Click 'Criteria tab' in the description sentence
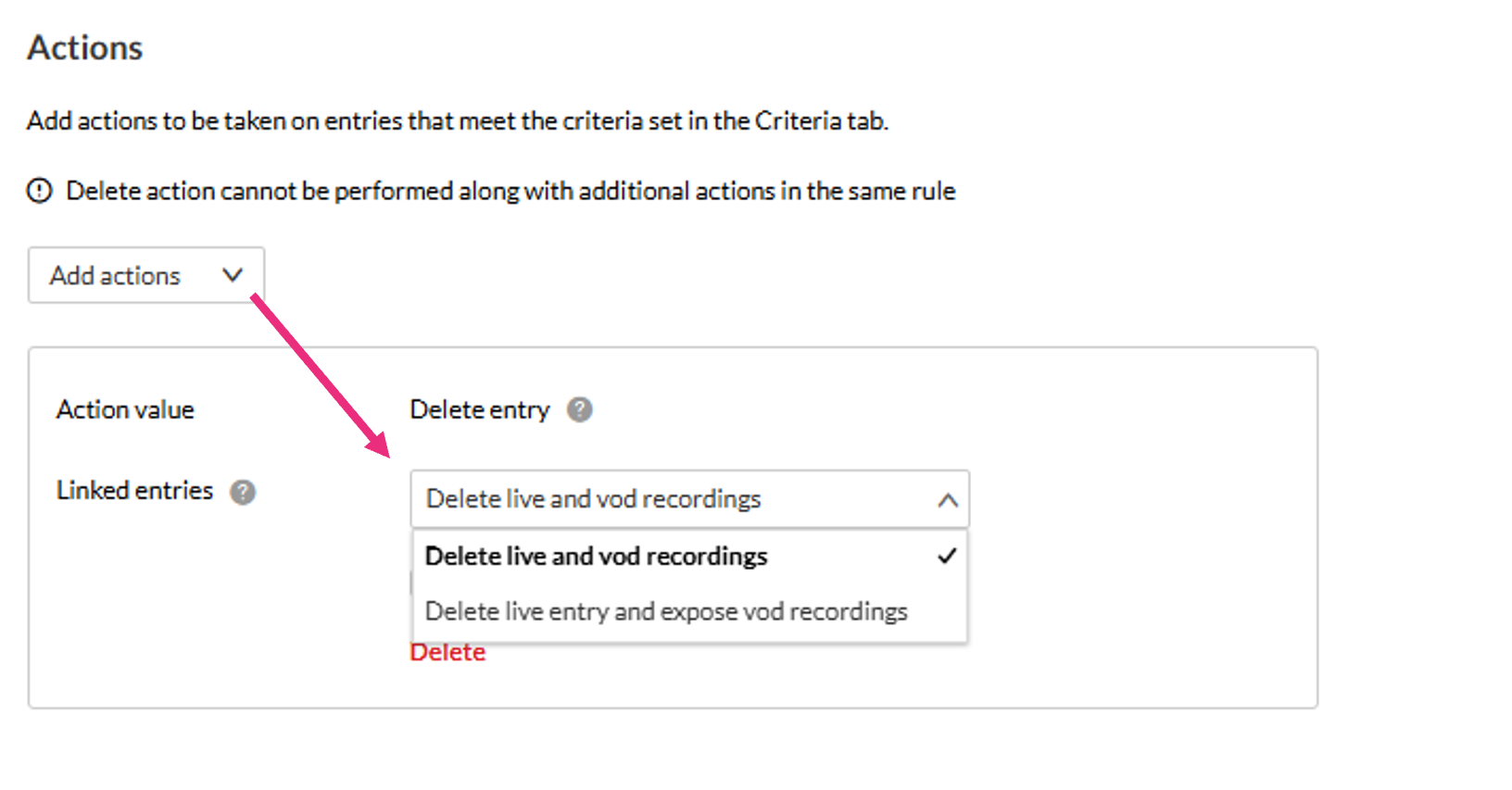This screenshot has width=1512, height=790. [818, 121]
